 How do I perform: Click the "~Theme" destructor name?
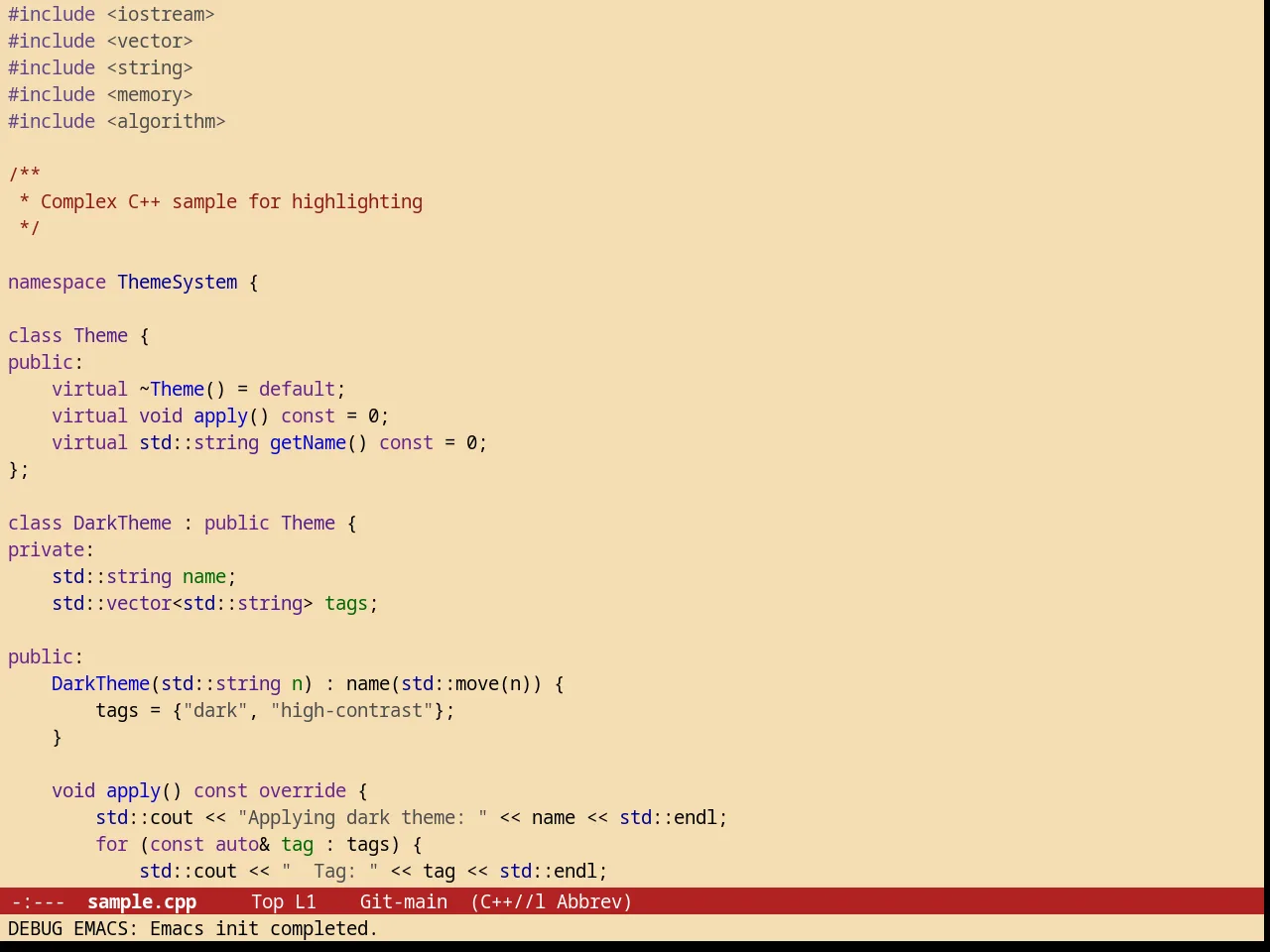(172, 389)
